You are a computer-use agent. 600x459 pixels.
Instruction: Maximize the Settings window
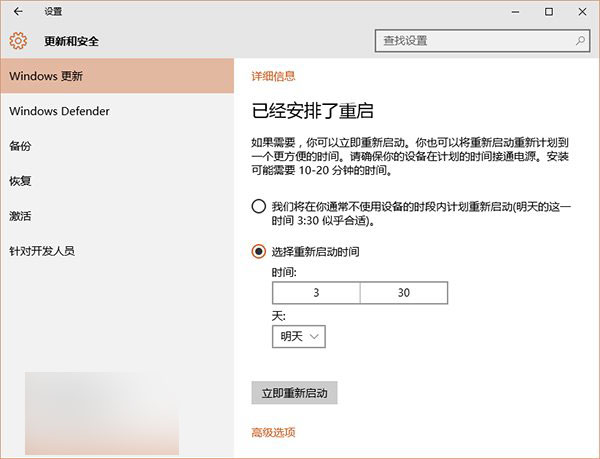click(x=549, y=12)
